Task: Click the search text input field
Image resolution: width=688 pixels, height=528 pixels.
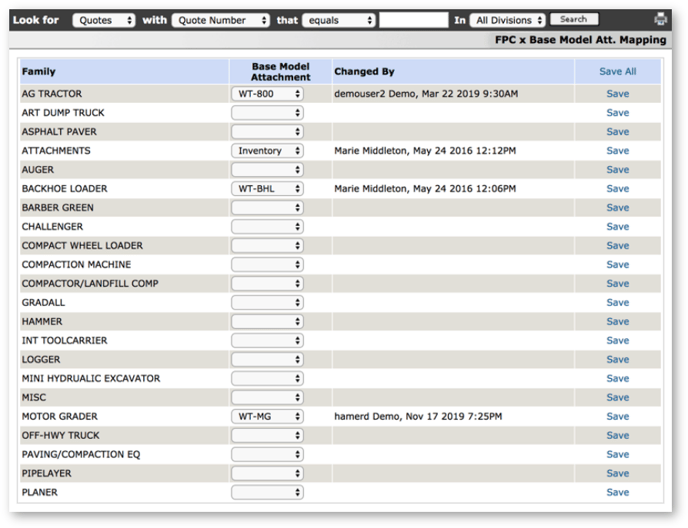Action: [x=414, y=20]
